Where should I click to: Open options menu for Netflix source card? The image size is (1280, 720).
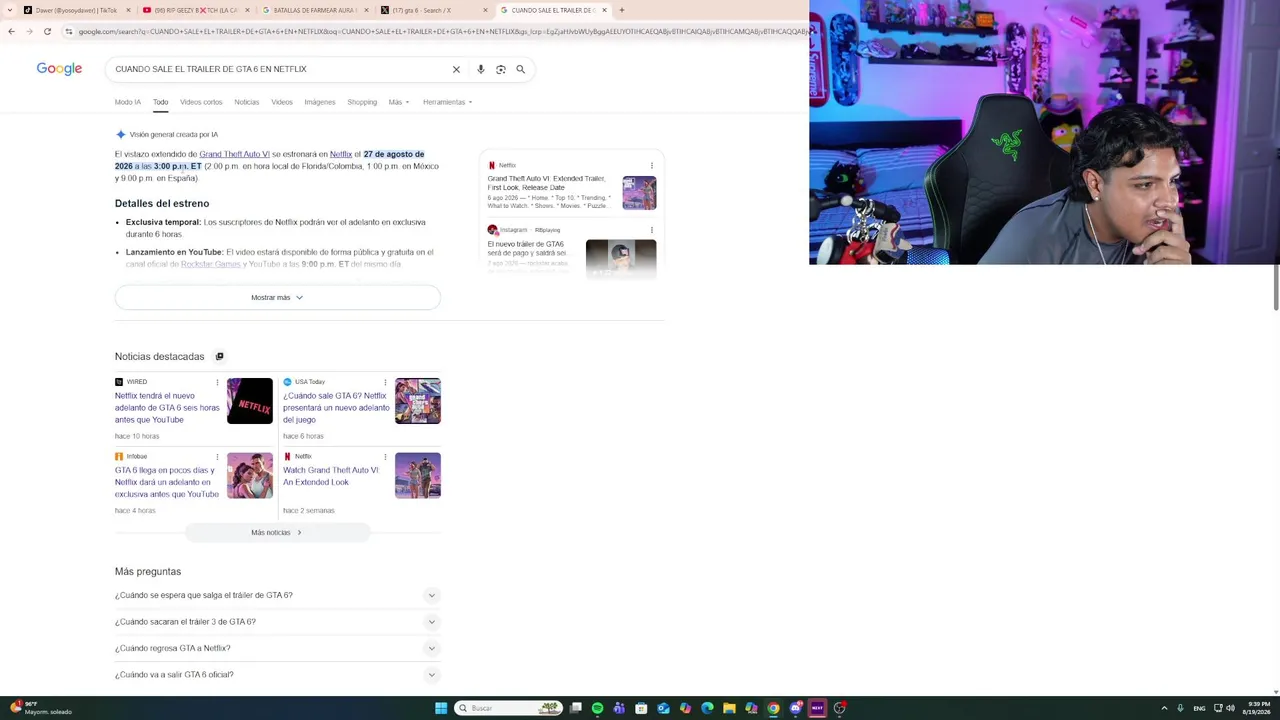click(651, 165)
